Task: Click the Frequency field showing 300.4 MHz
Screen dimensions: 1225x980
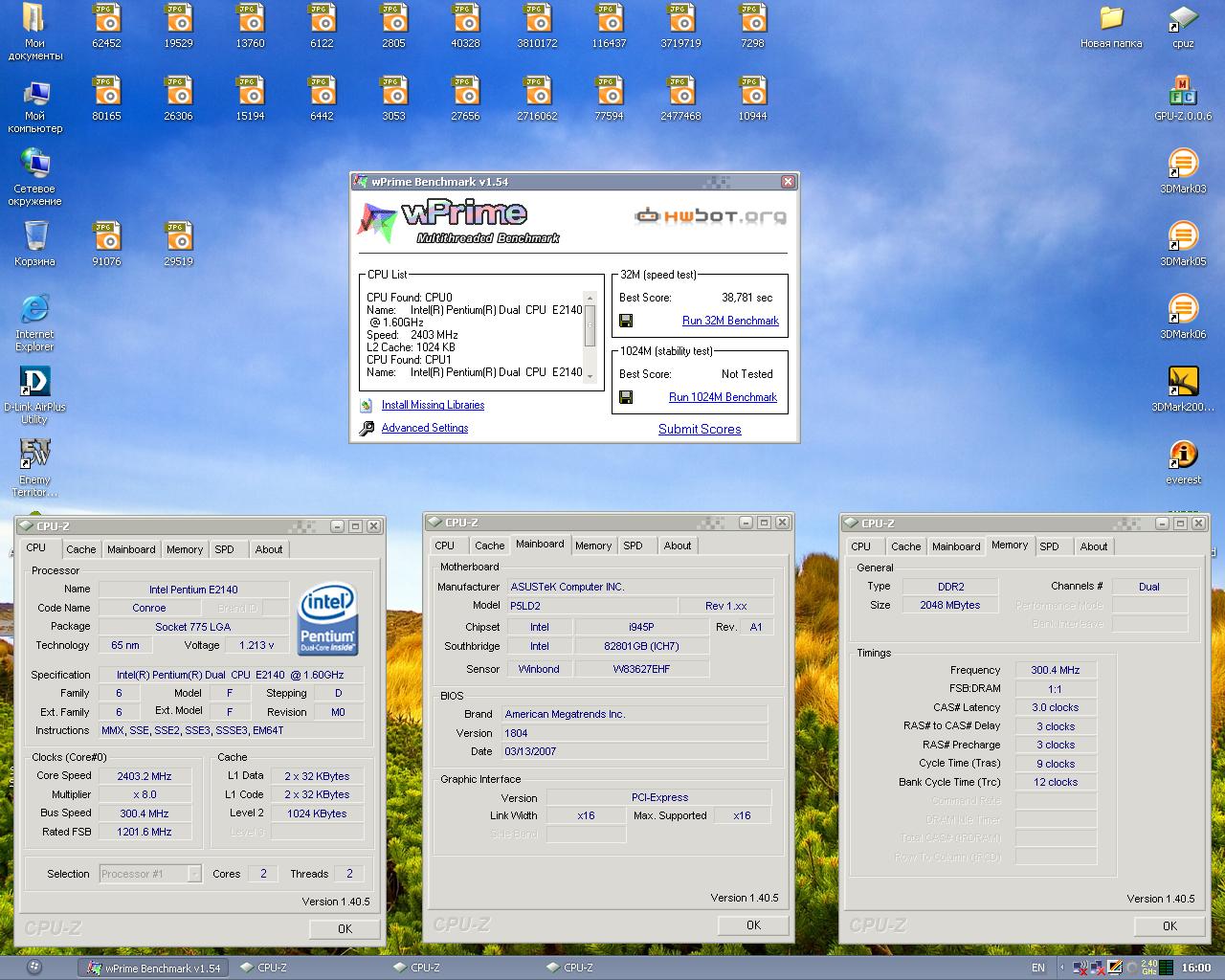Action: coord(1056,670)
